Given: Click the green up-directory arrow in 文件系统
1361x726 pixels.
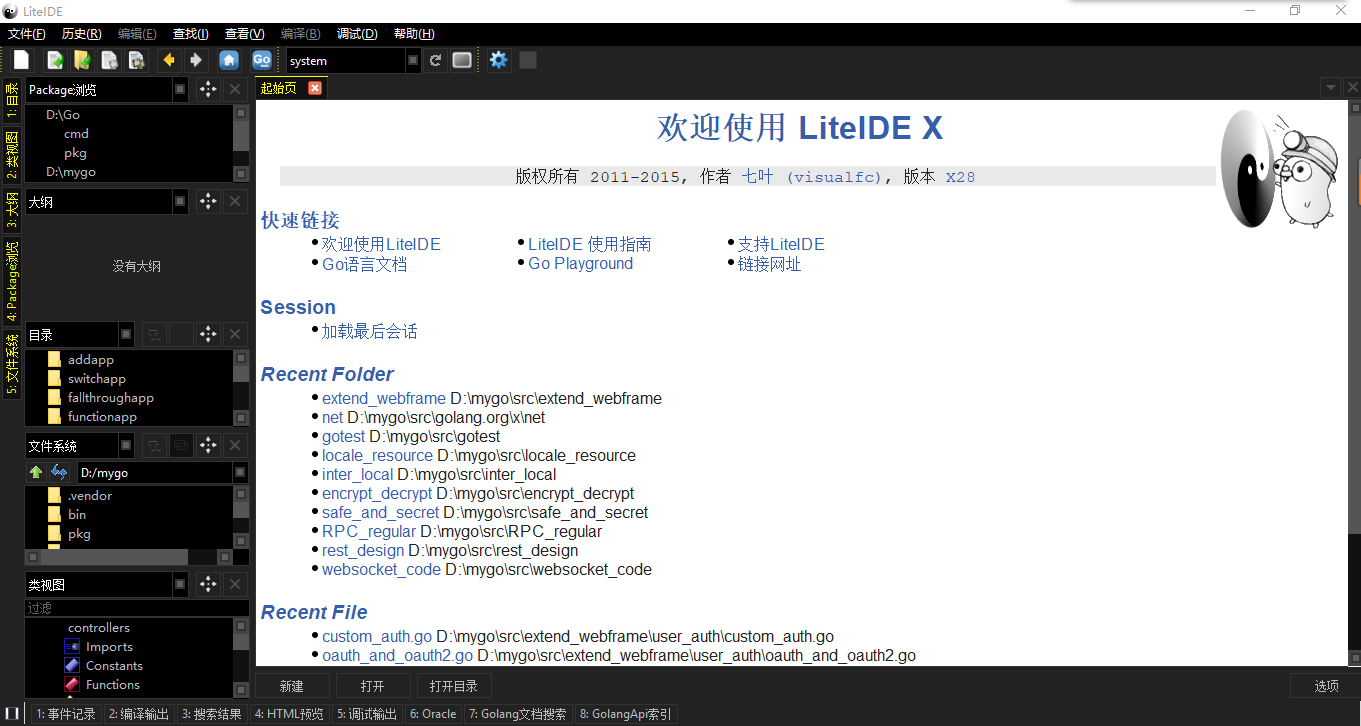Looking at the screenshot, I should tap(36, 472).
